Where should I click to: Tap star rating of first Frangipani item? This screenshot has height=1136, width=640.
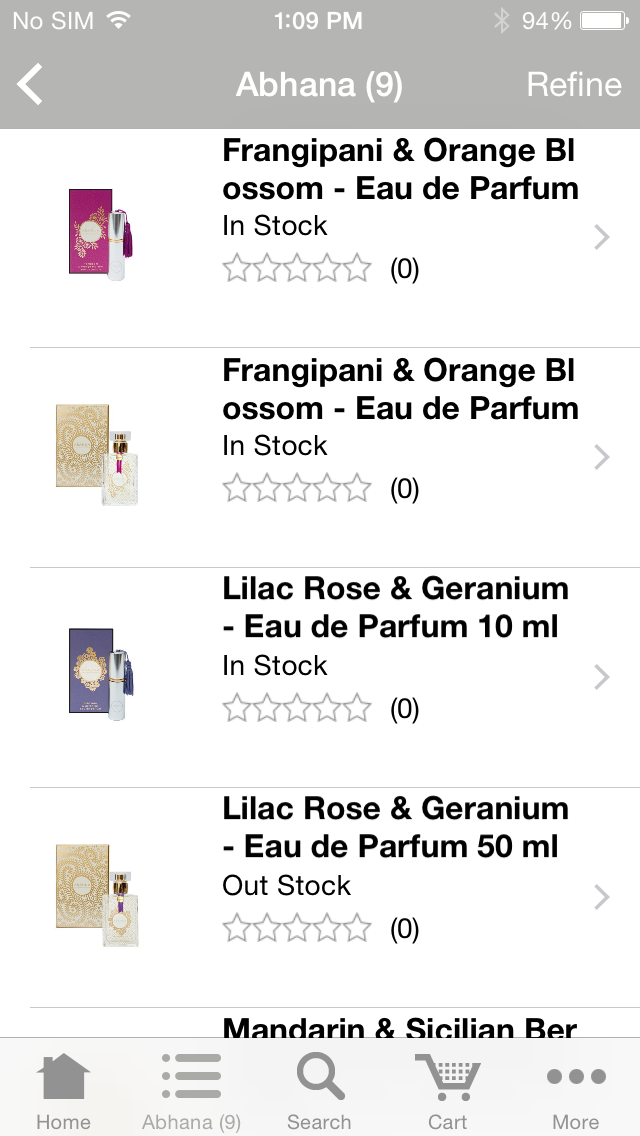297,269
